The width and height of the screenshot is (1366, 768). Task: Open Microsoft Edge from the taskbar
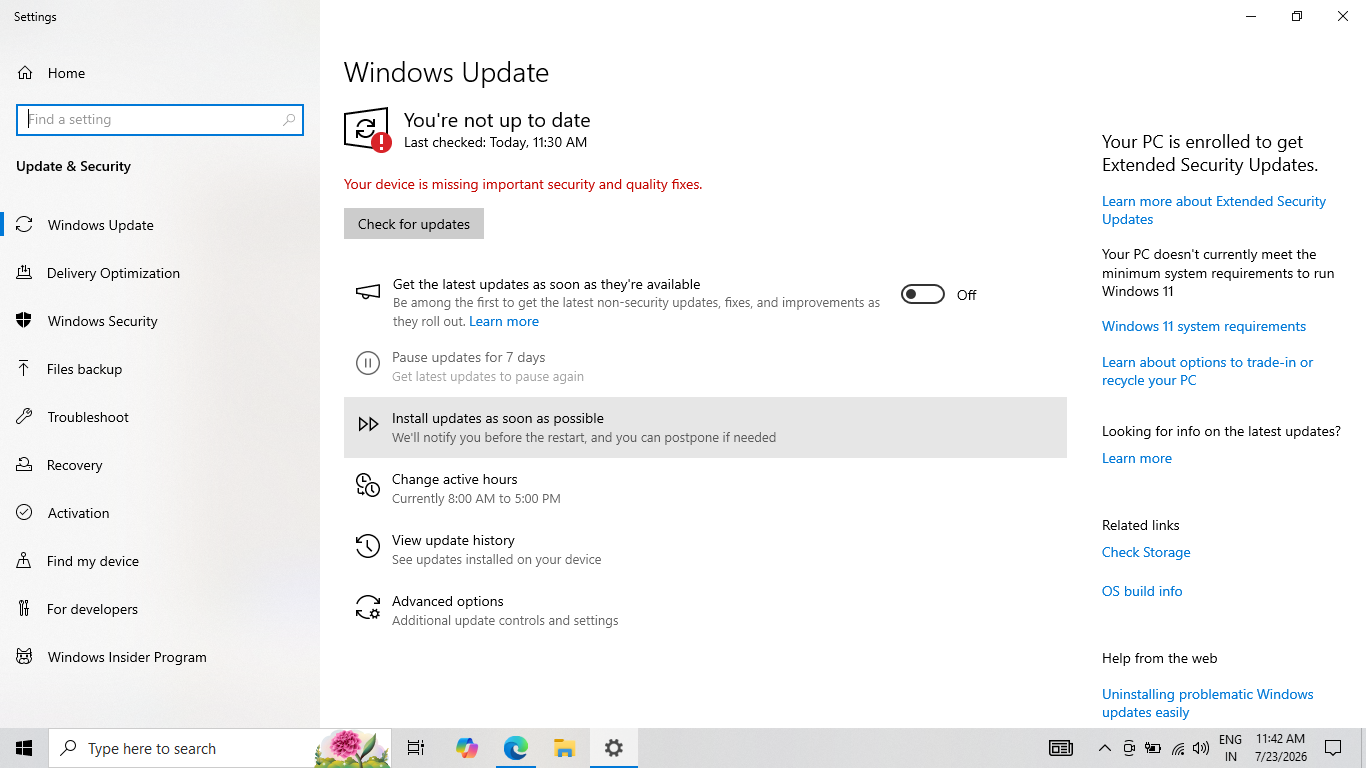tap(516, 748)
